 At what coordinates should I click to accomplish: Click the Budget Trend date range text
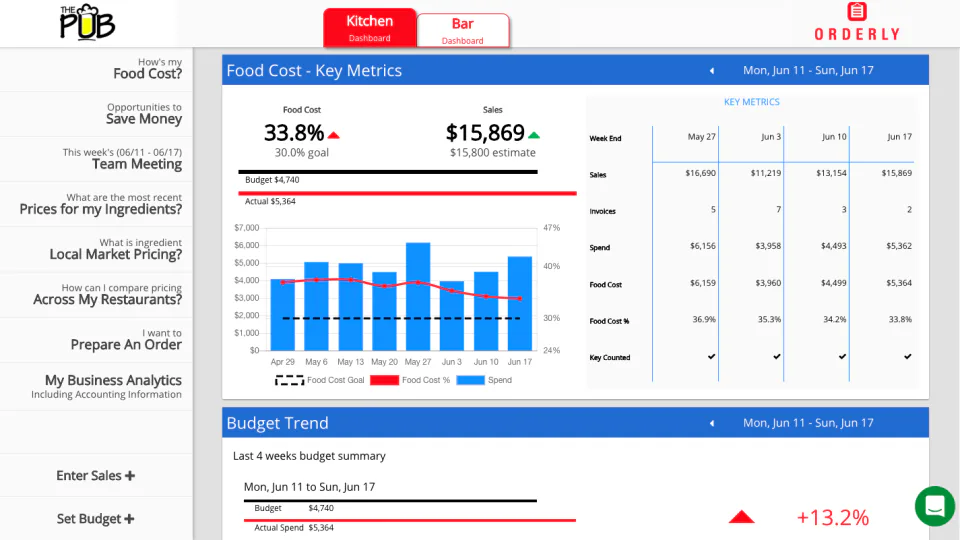[808, 423]
